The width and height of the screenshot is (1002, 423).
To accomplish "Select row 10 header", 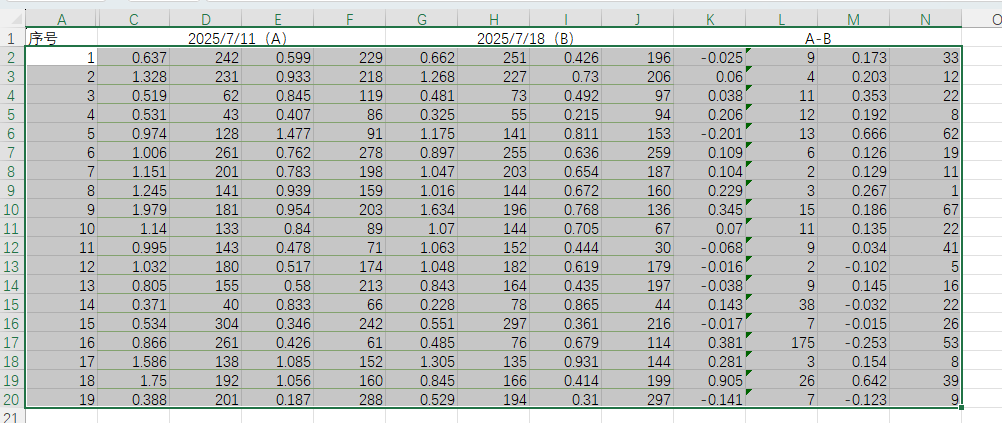I will click(x=12, y=210).
